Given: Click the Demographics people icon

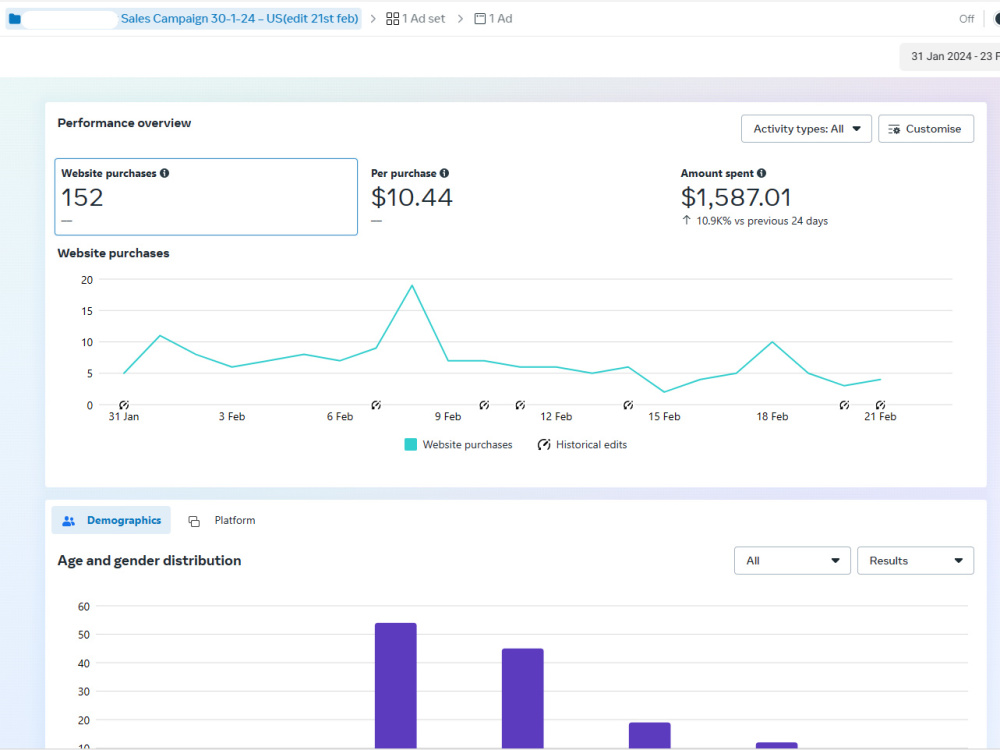Looking at the screenshot, I should [x=68, y=521].
